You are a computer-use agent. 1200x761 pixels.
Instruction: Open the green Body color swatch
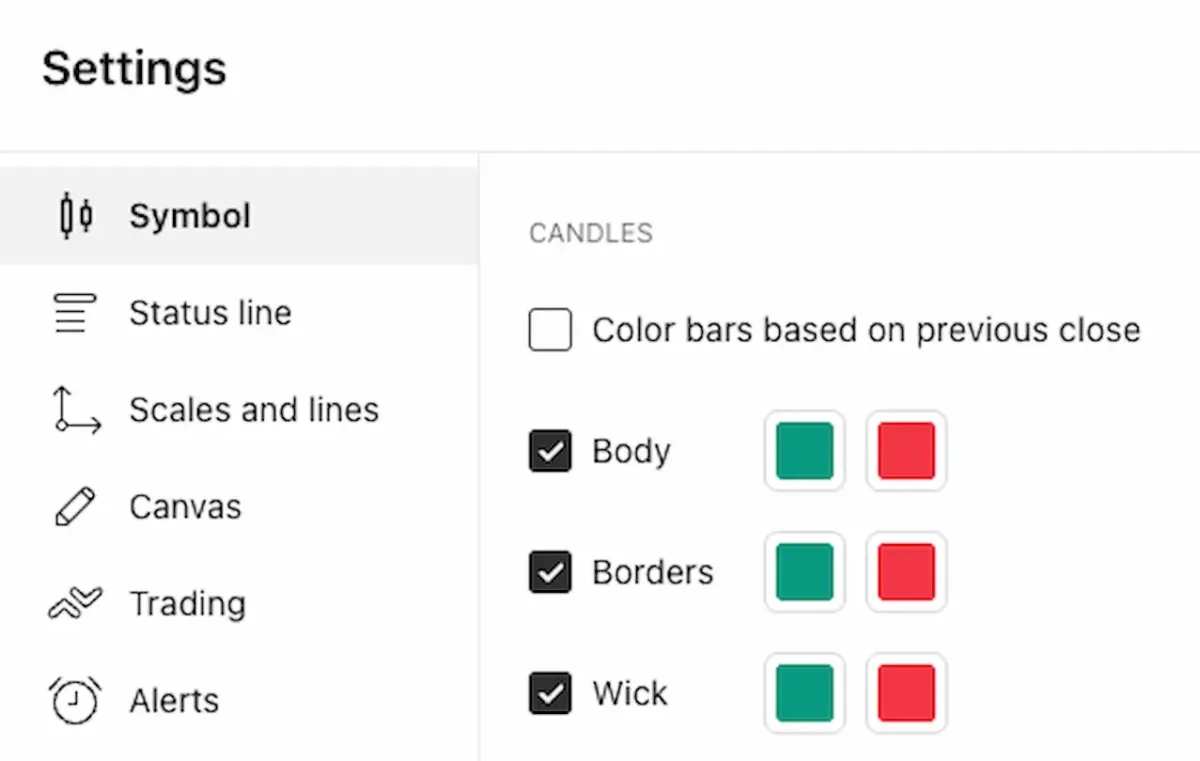805,451
